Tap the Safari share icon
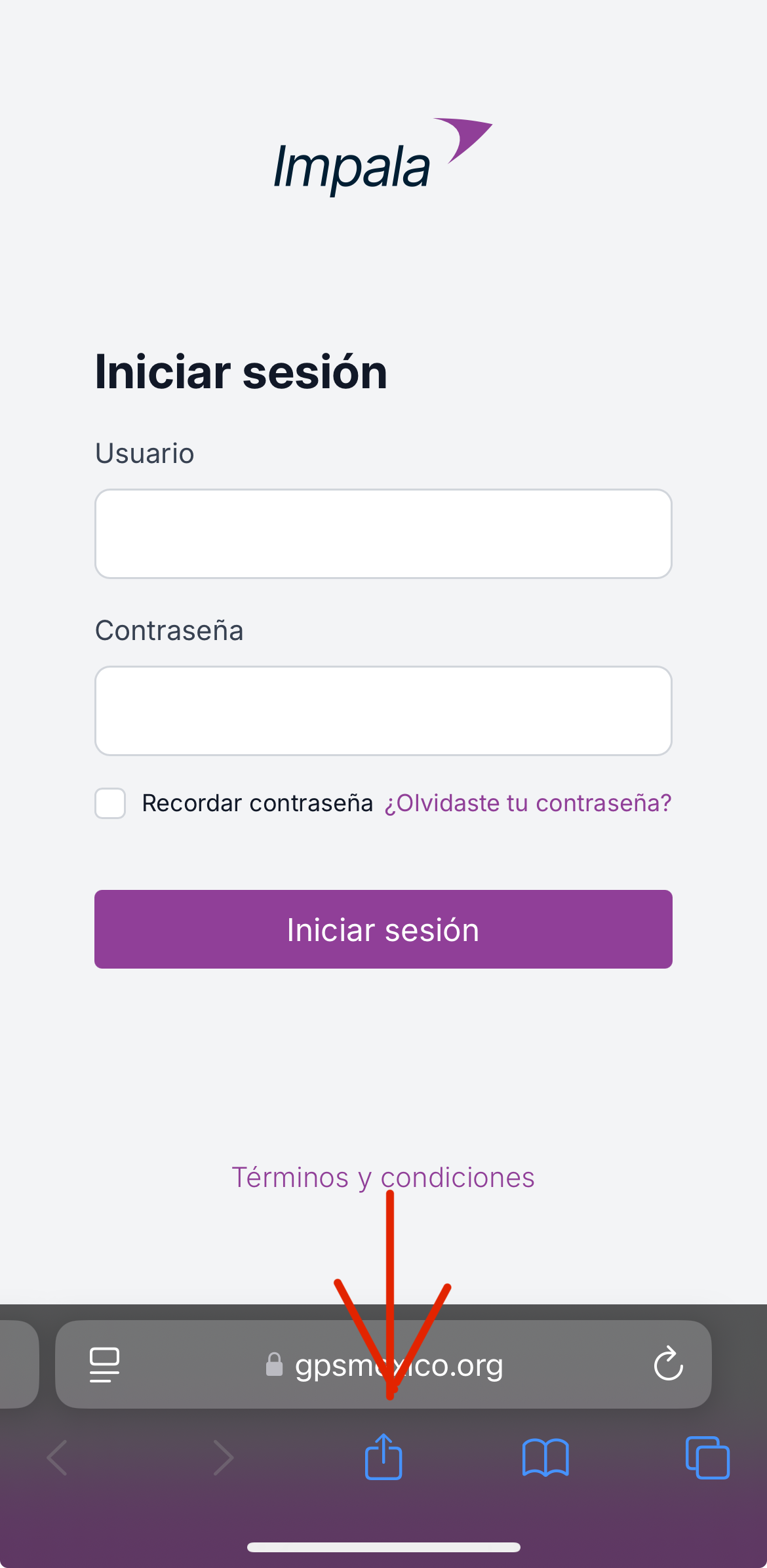Viewport: 767px width, 1568px height. click(x=383, y=1457)
